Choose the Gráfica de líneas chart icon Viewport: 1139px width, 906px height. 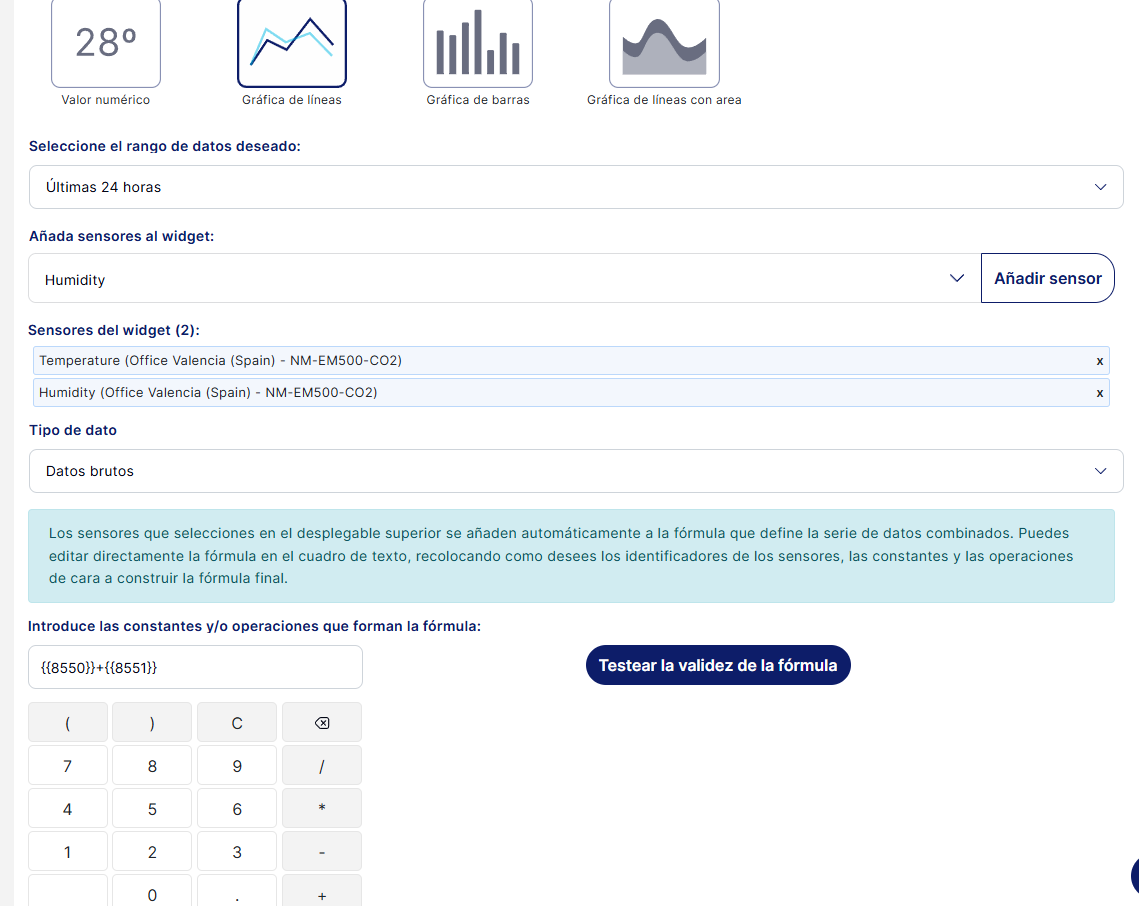point(292,44)
